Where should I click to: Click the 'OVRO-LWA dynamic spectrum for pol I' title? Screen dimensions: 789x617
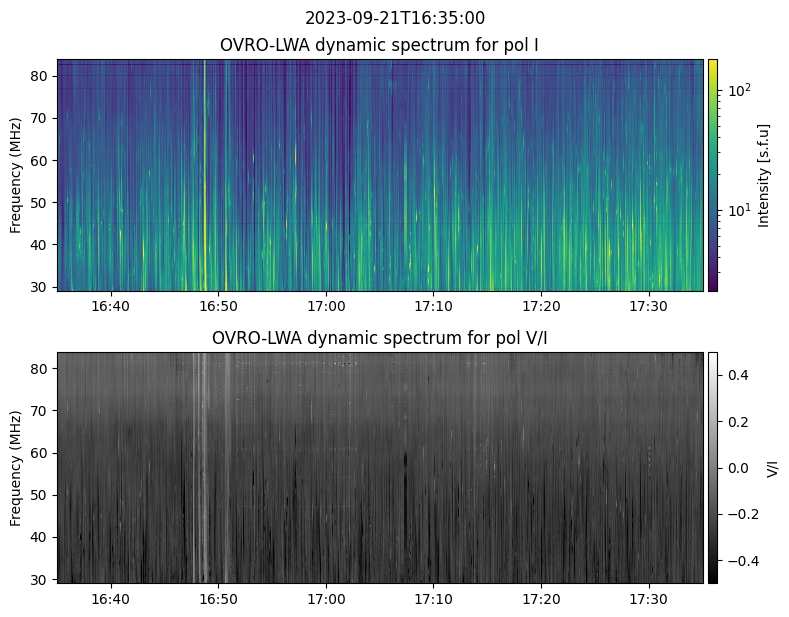point(380,45)
